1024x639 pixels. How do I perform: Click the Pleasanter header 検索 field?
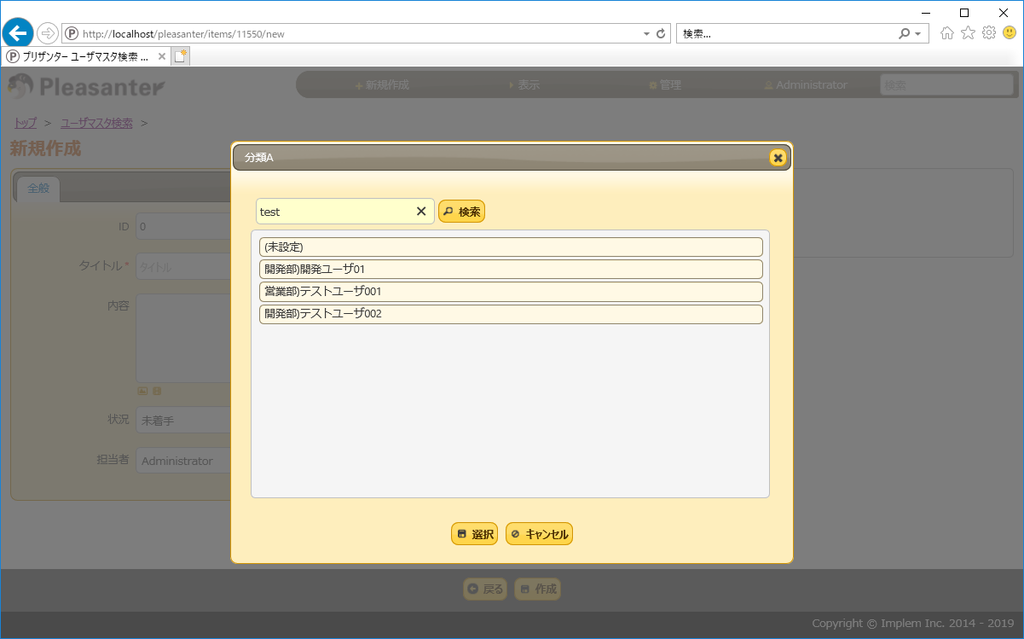[947, 85]
